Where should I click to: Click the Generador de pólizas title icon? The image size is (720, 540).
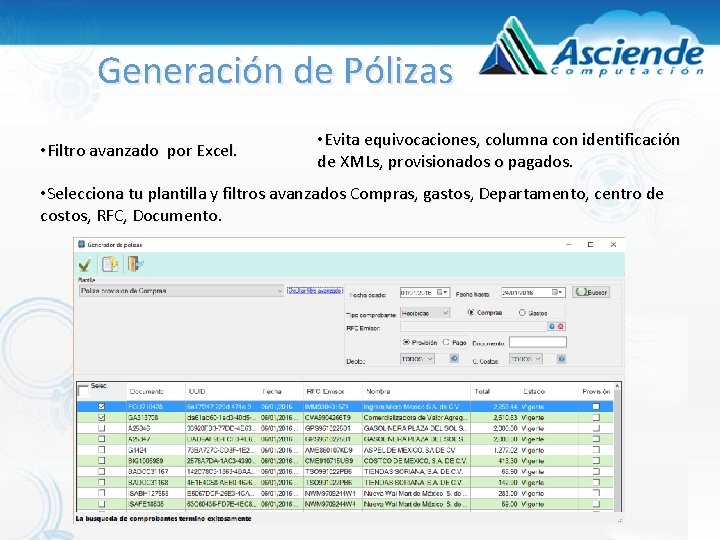tap(81, 244)
